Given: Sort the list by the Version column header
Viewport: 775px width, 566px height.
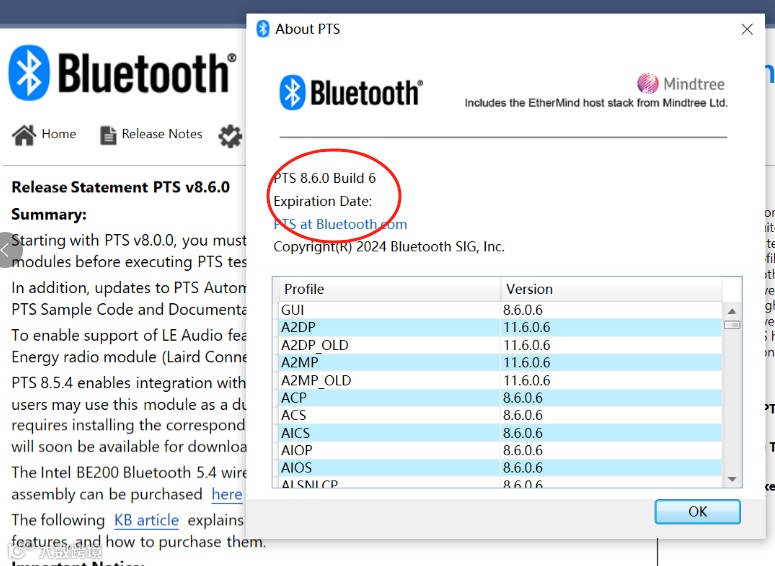Looking at the screenshot, I should (611, 289).
